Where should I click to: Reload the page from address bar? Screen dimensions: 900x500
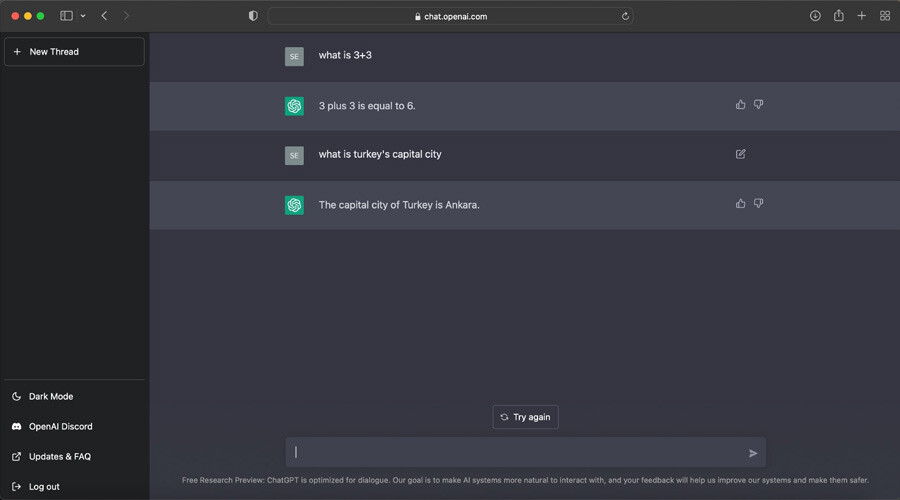coord(625,16)
